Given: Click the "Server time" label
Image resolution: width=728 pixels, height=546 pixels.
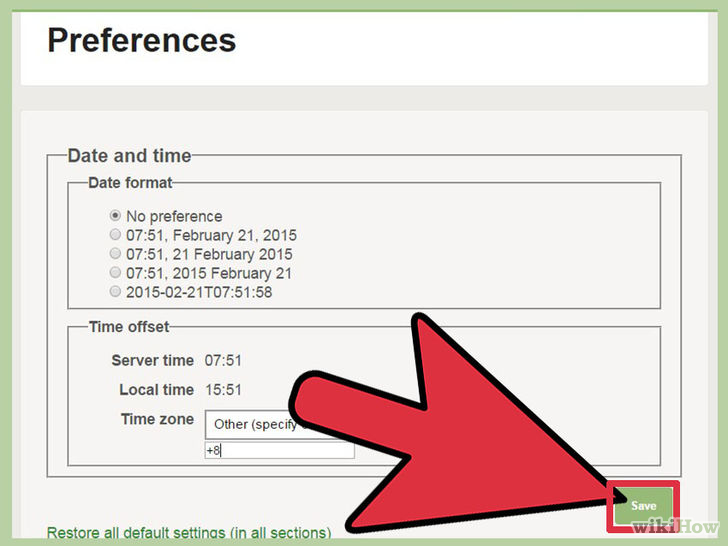Looking at the screenshot, I should (x=152, y=359).
